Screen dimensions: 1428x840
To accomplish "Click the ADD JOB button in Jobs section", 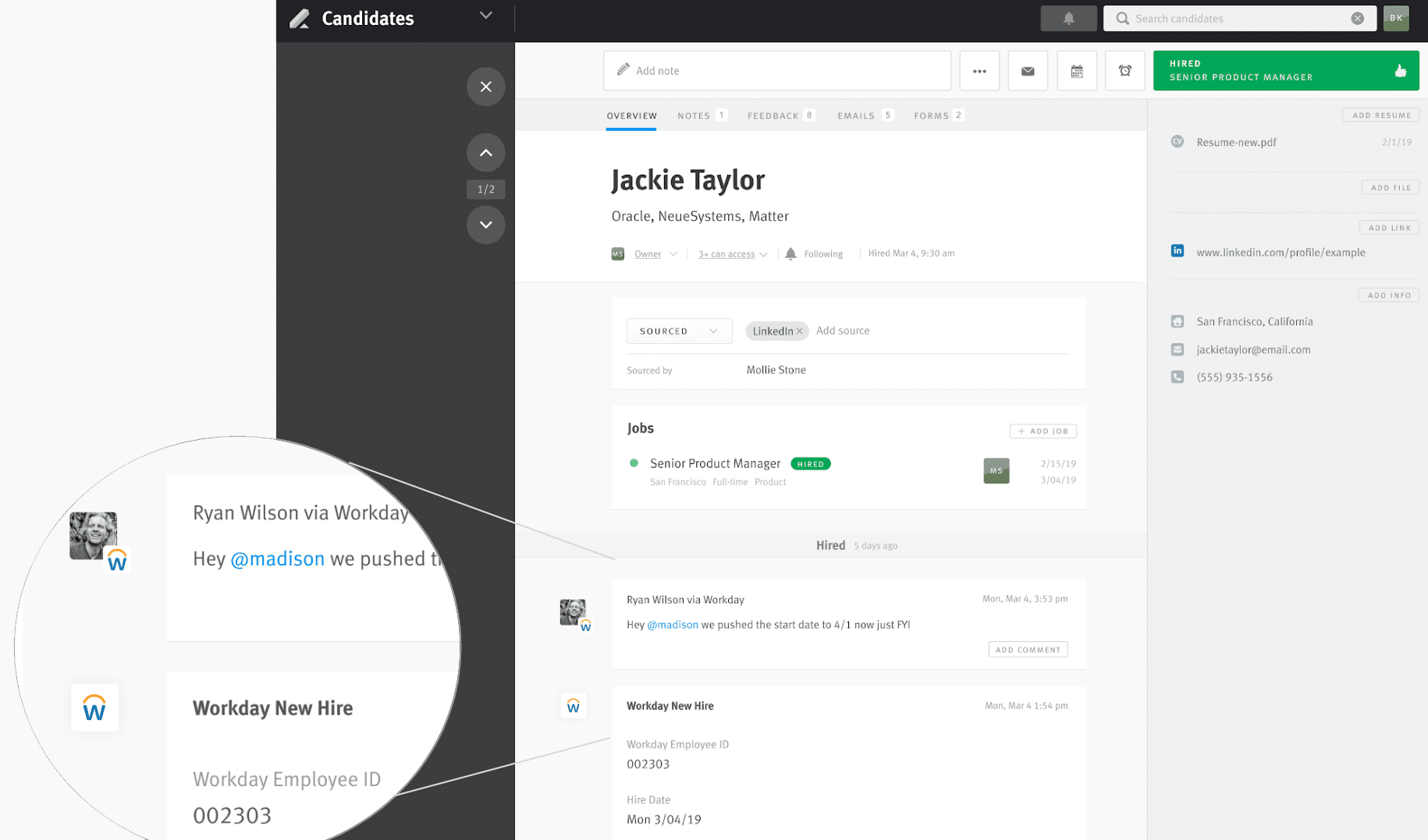I will pos(1043,431).
